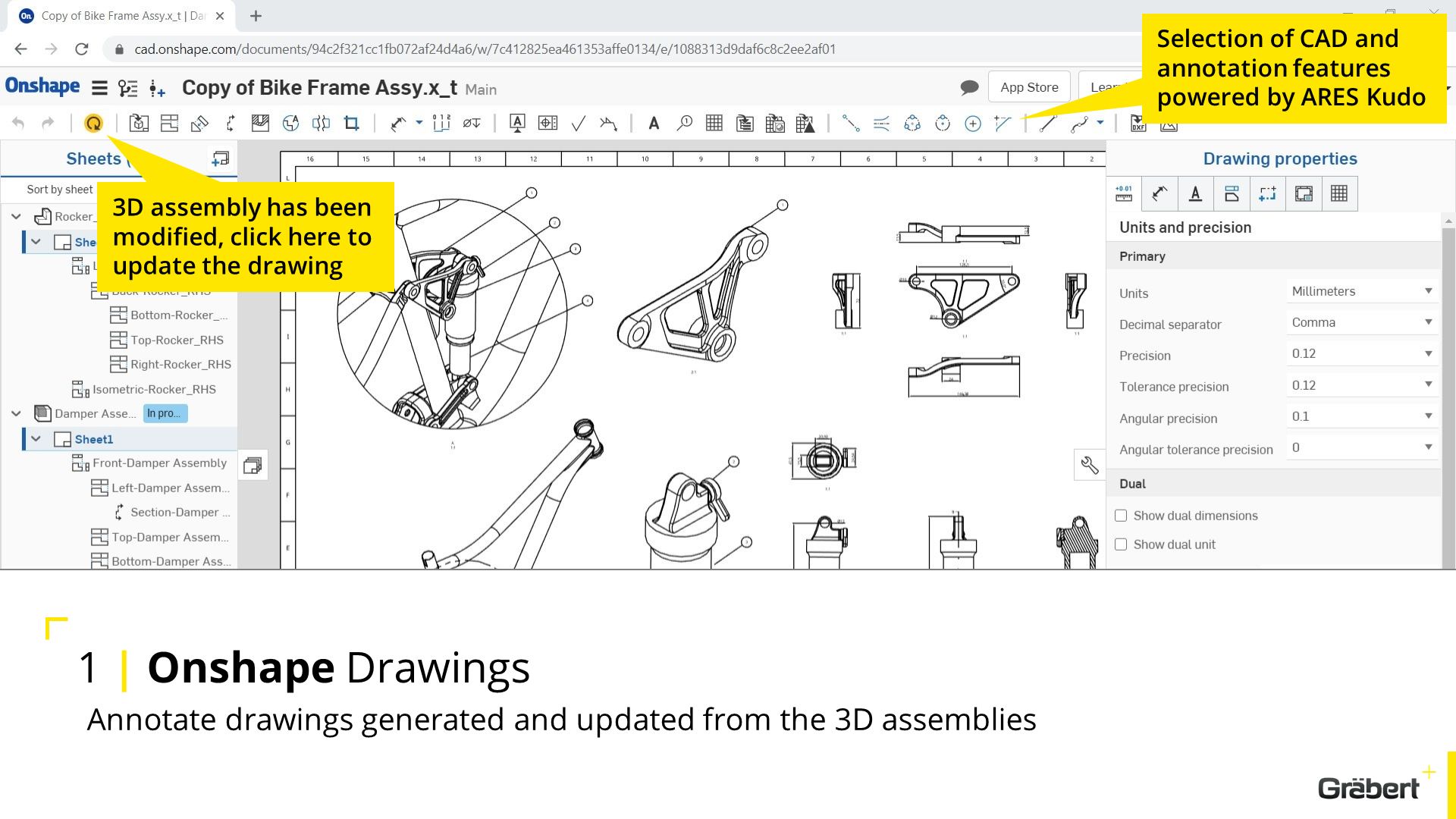Open the sheet format properties tab

[1304, 193]
